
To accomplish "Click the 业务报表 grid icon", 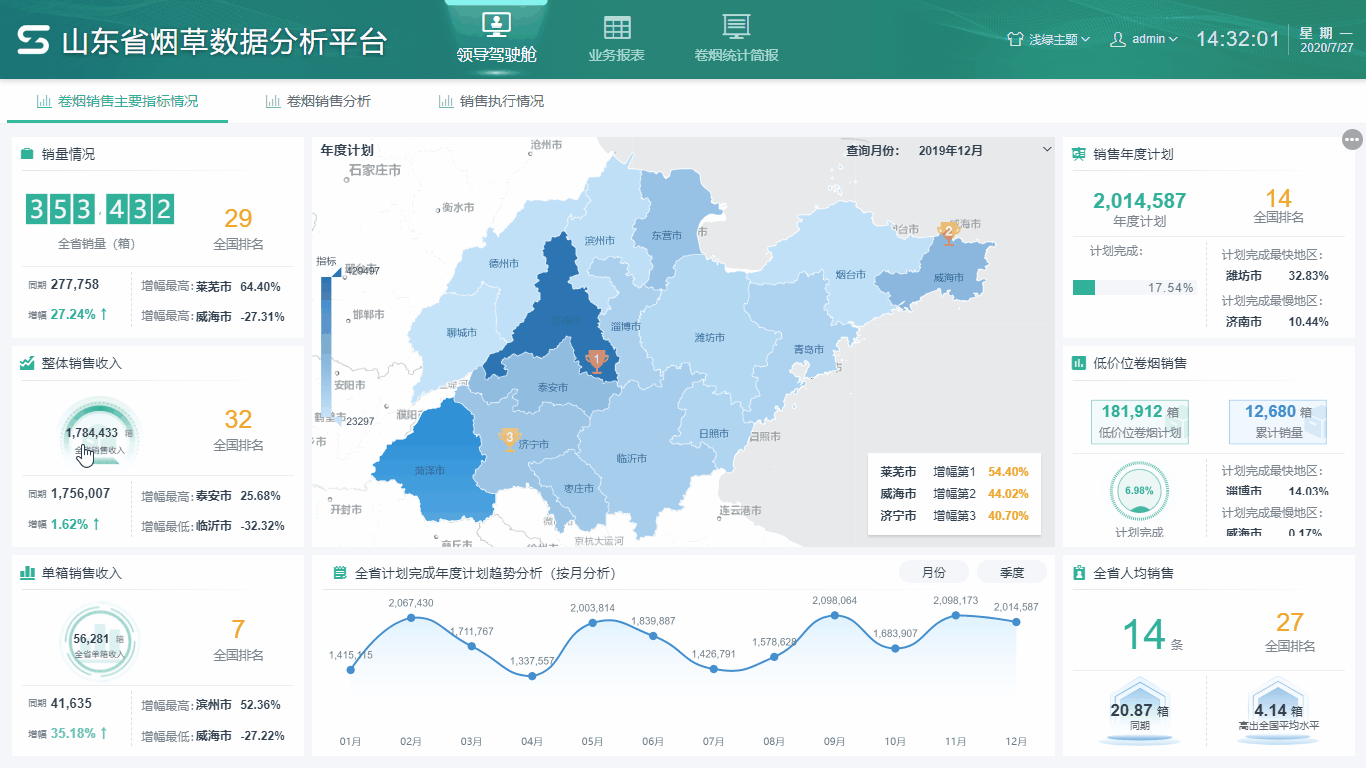I will (617, 25).
